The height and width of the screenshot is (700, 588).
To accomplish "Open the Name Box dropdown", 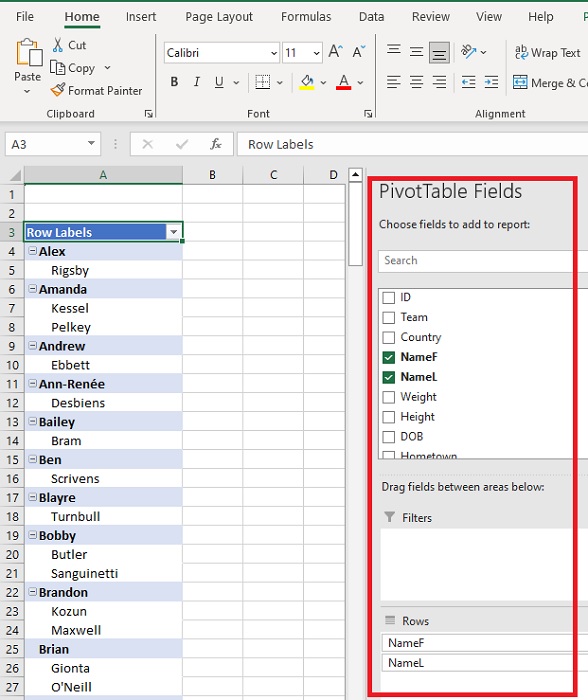I will point(91,144).
